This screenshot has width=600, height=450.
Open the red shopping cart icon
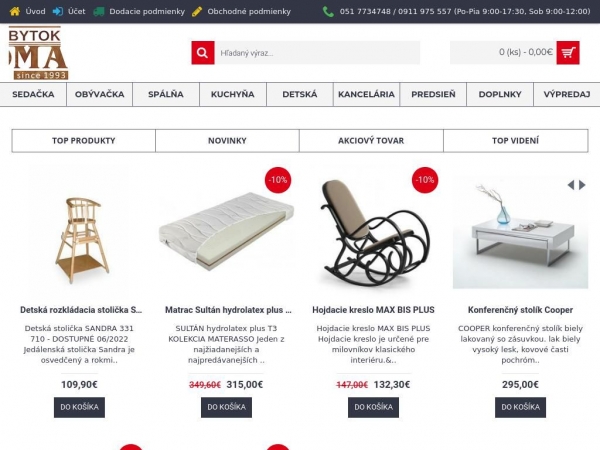(x=568, y=52)
